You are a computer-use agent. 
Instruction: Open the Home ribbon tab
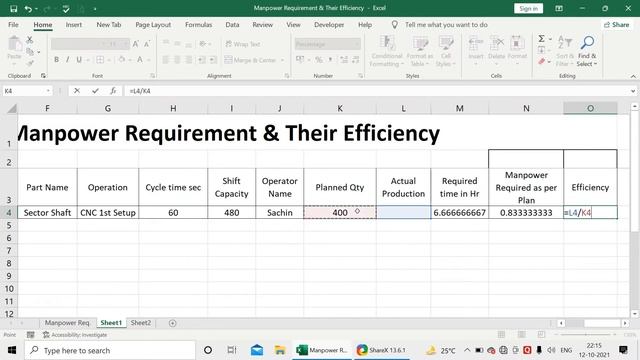[42, 24]
